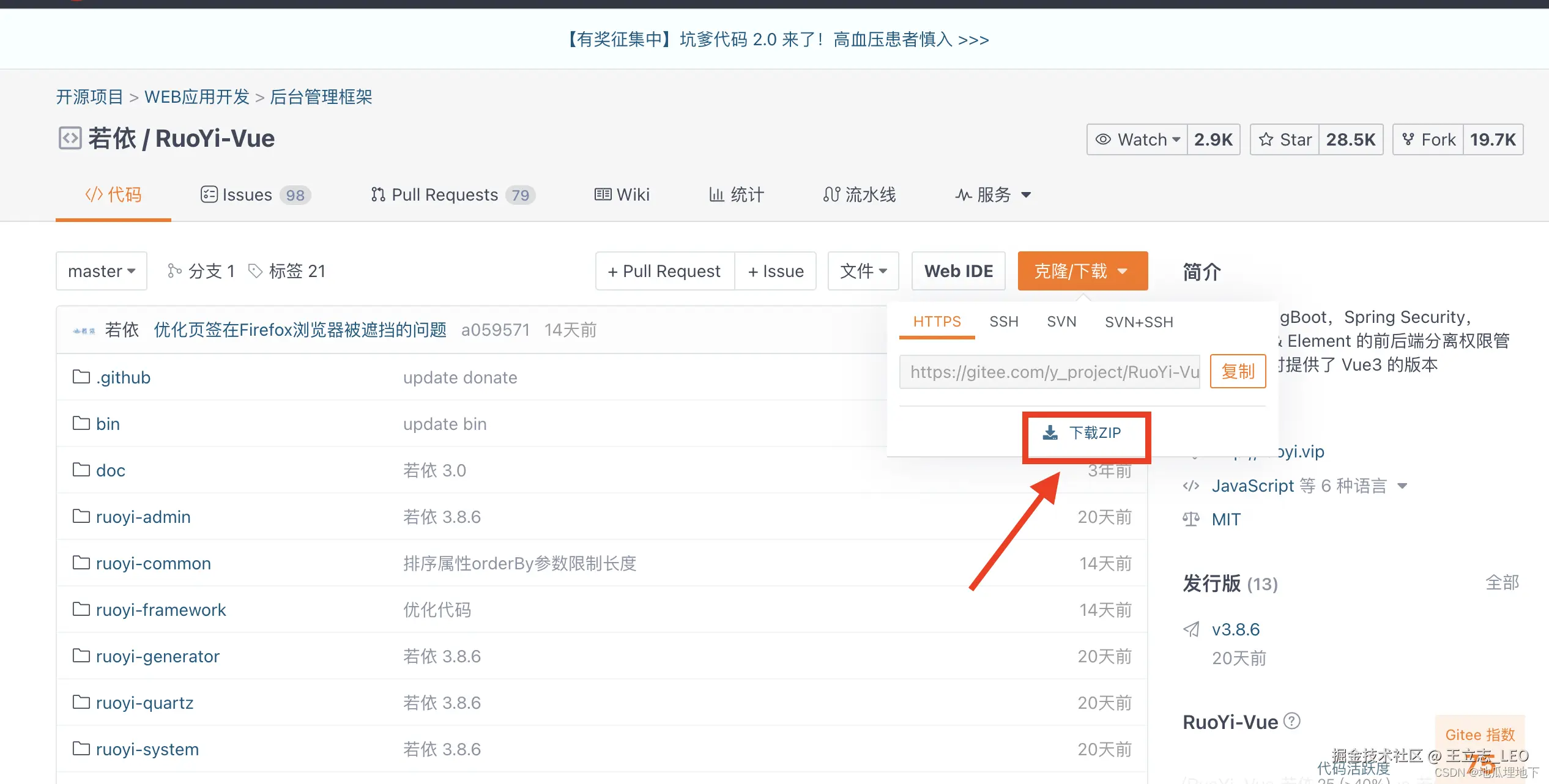
Task: Click the MIT license scale icon
Action: click(x=1191, y=519)
